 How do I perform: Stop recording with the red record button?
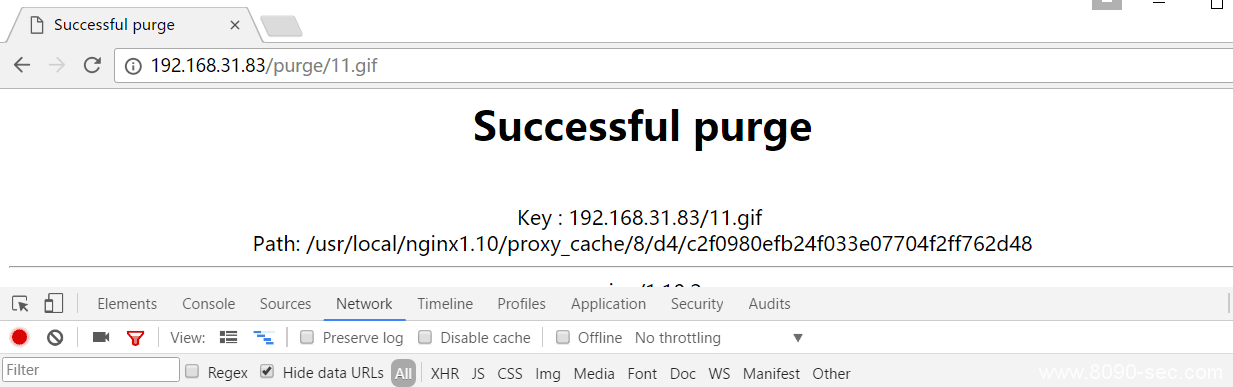click(19, 338)
